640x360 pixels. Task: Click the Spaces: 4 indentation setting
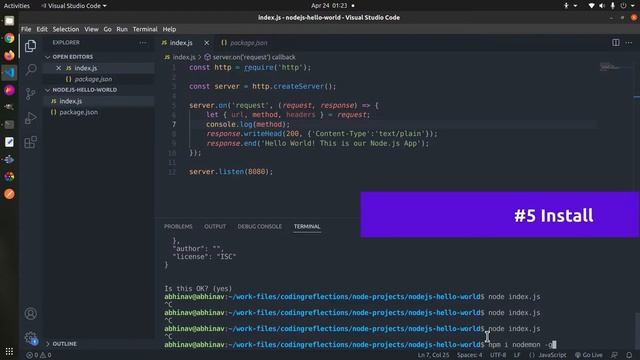point(469,355)
